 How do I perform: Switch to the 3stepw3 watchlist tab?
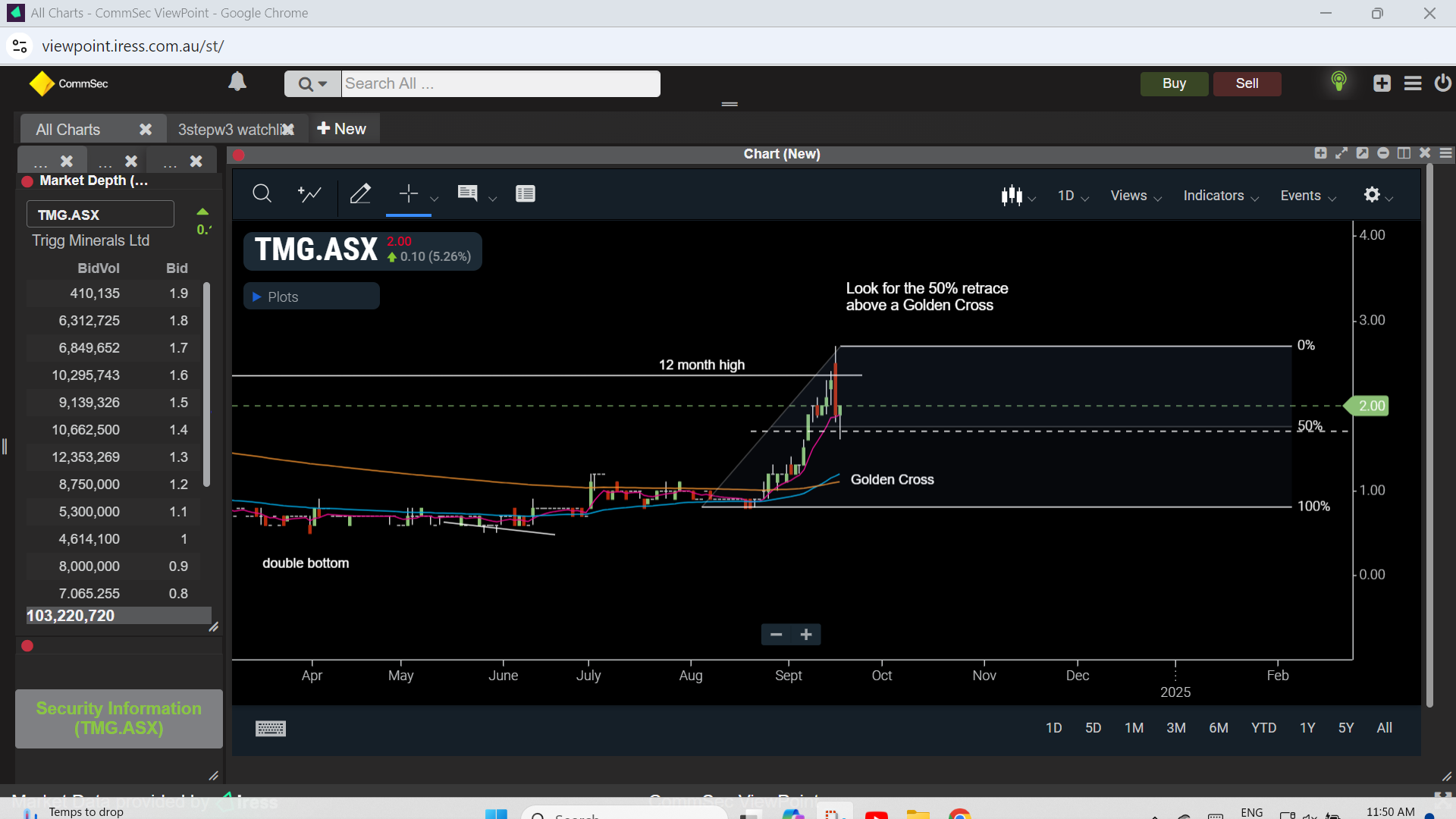(230, 130)
